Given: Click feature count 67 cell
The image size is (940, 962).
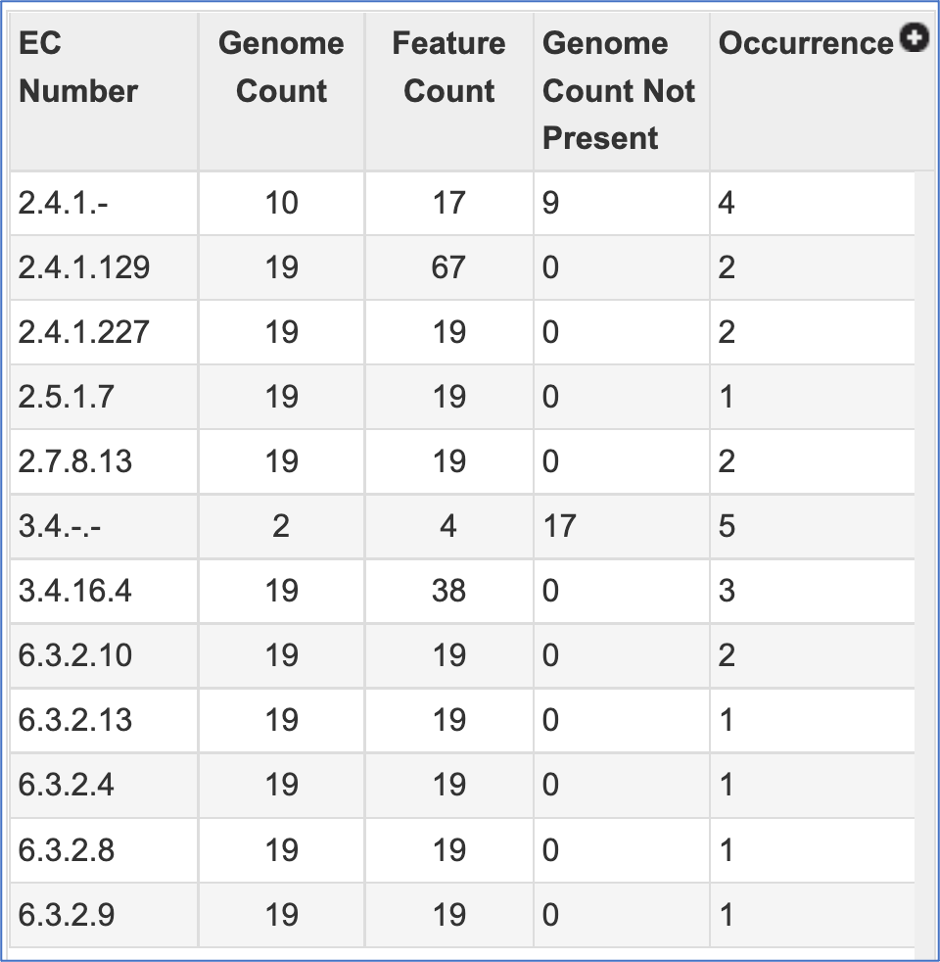Looking at the screenshot, I should (449, 267).
